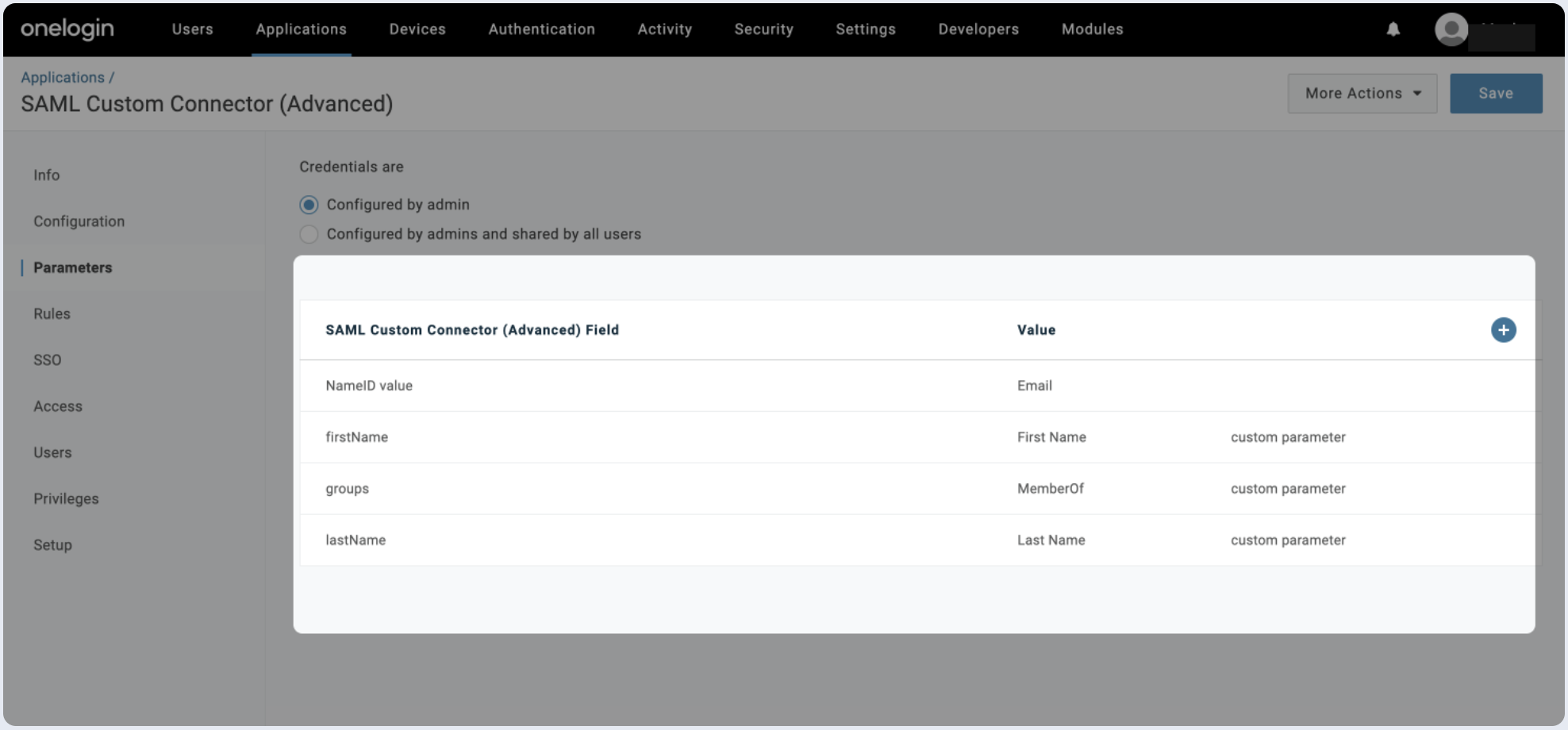
Task: Click the Save button
Action: click(1495, 94)
